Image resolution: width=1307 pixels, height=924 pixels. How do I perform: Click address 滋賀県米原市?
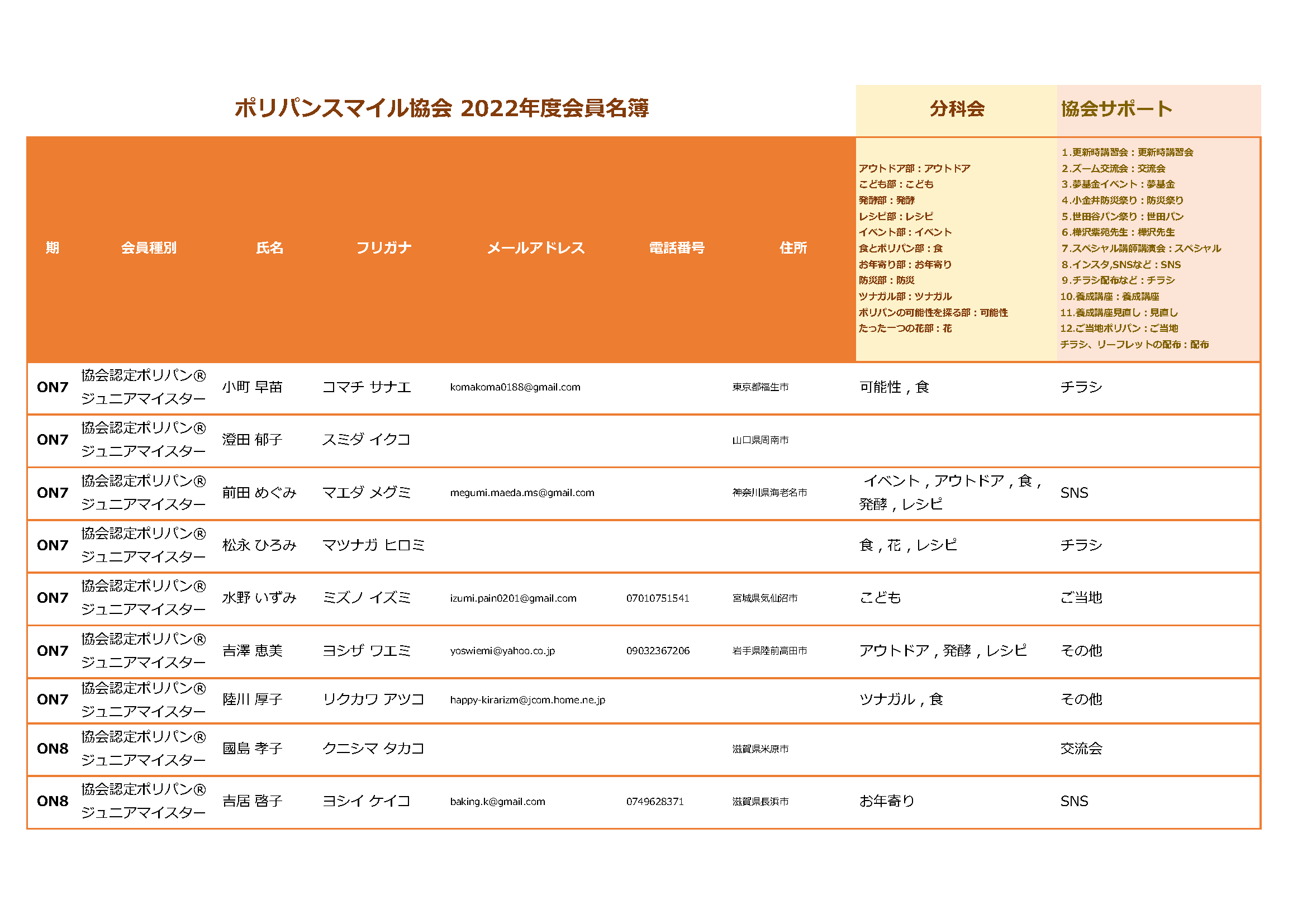point(761,749)
